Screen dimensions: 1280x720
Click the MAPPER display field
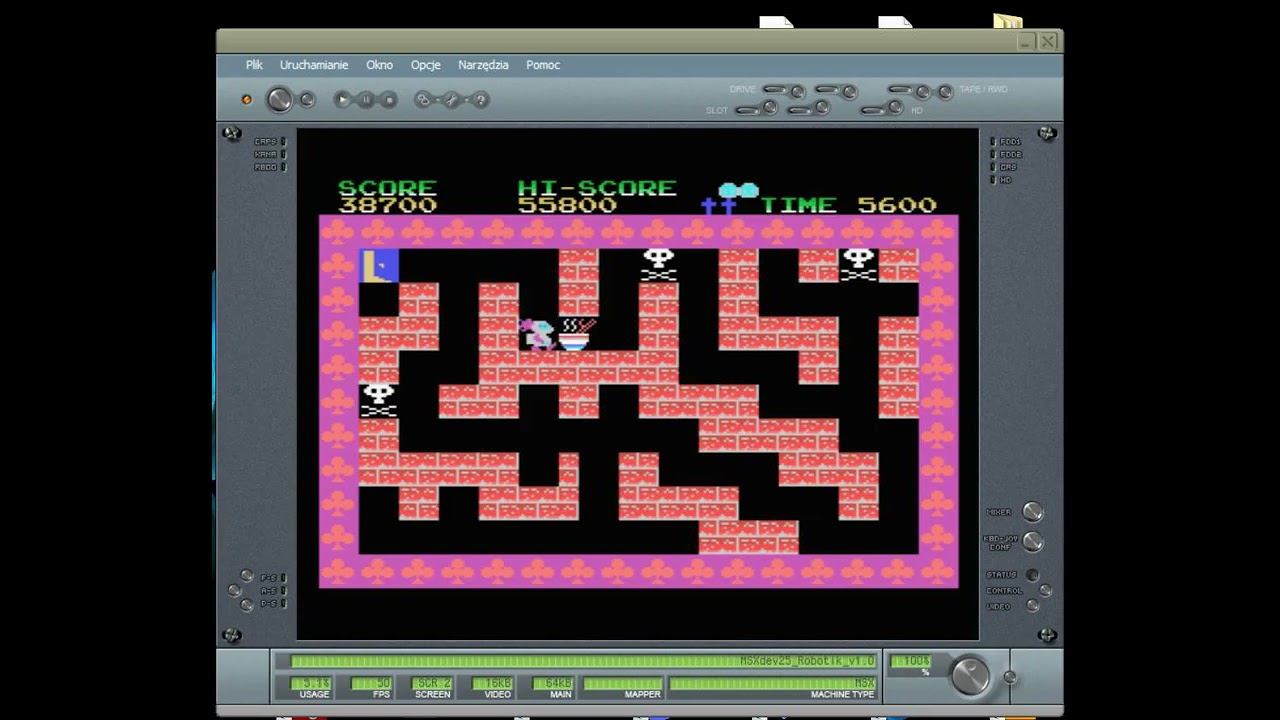tap(622, 684)
